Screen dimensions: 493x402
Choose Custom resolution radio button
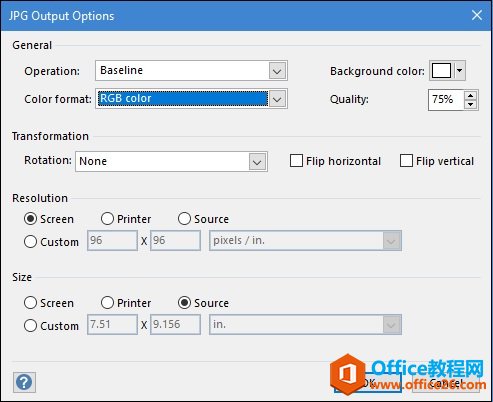point(30,242)
